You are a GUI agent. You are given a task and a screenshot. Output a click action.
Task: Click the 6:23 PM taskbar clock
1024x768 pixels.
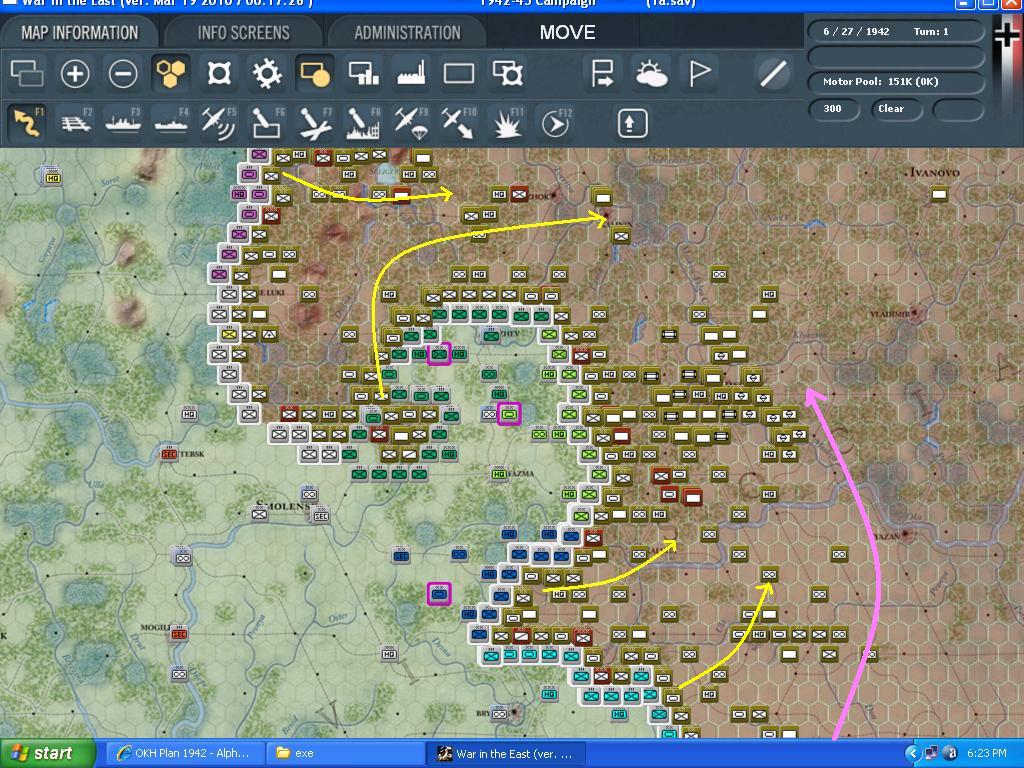(x=987, y=754)
